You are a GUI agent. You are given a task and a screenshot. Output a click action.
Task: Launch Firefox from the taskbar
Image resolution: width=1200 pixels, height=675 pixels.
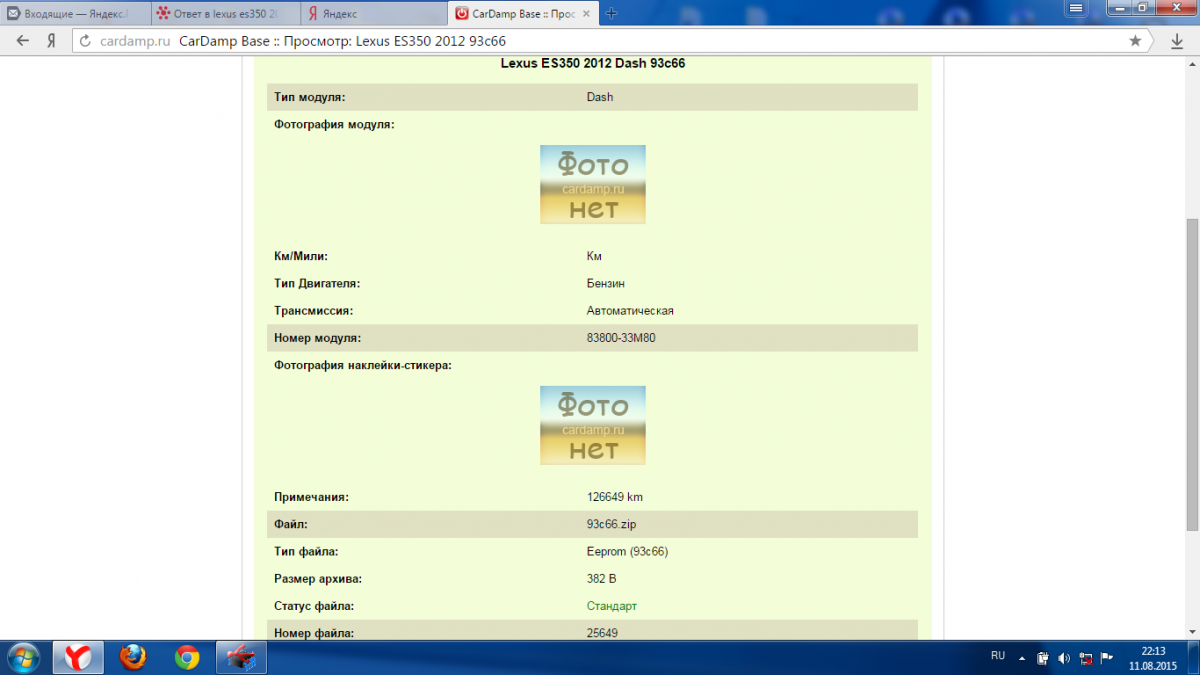pos(132,657)
